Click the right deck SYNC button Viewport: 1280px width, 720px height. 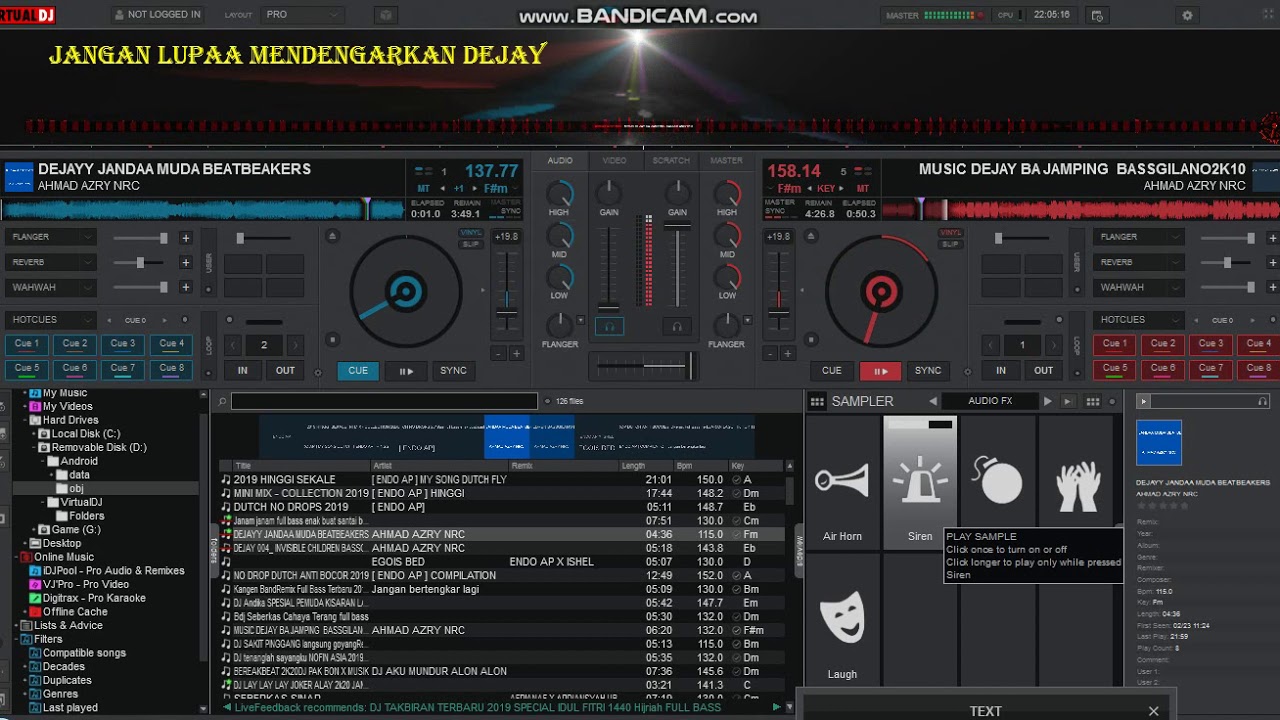coord(928,371)
